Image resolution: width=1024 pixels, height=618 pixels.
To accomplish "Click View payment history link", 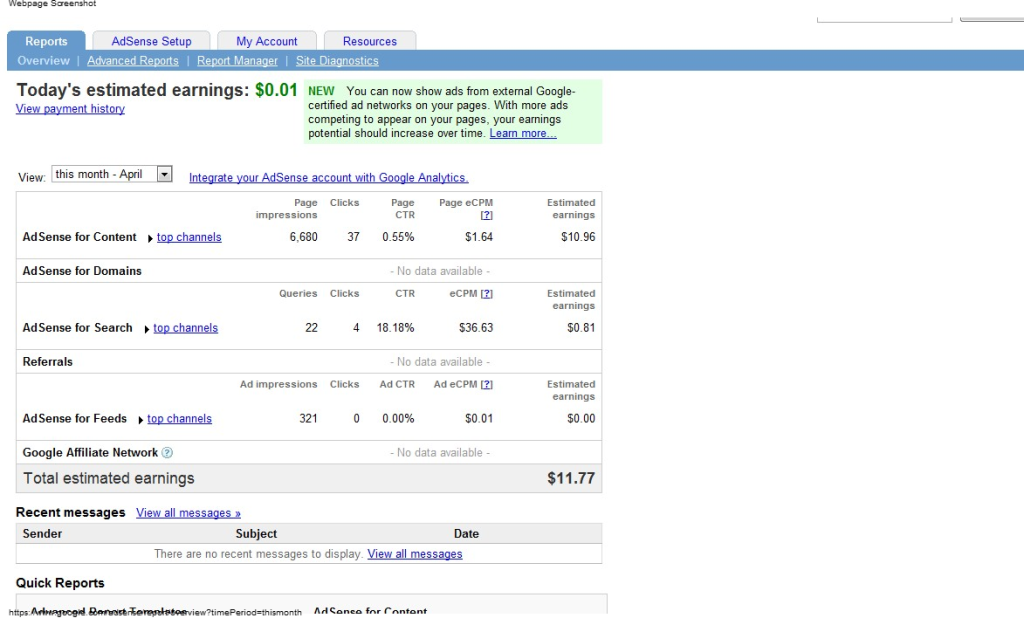I will (x=70, y=109).
